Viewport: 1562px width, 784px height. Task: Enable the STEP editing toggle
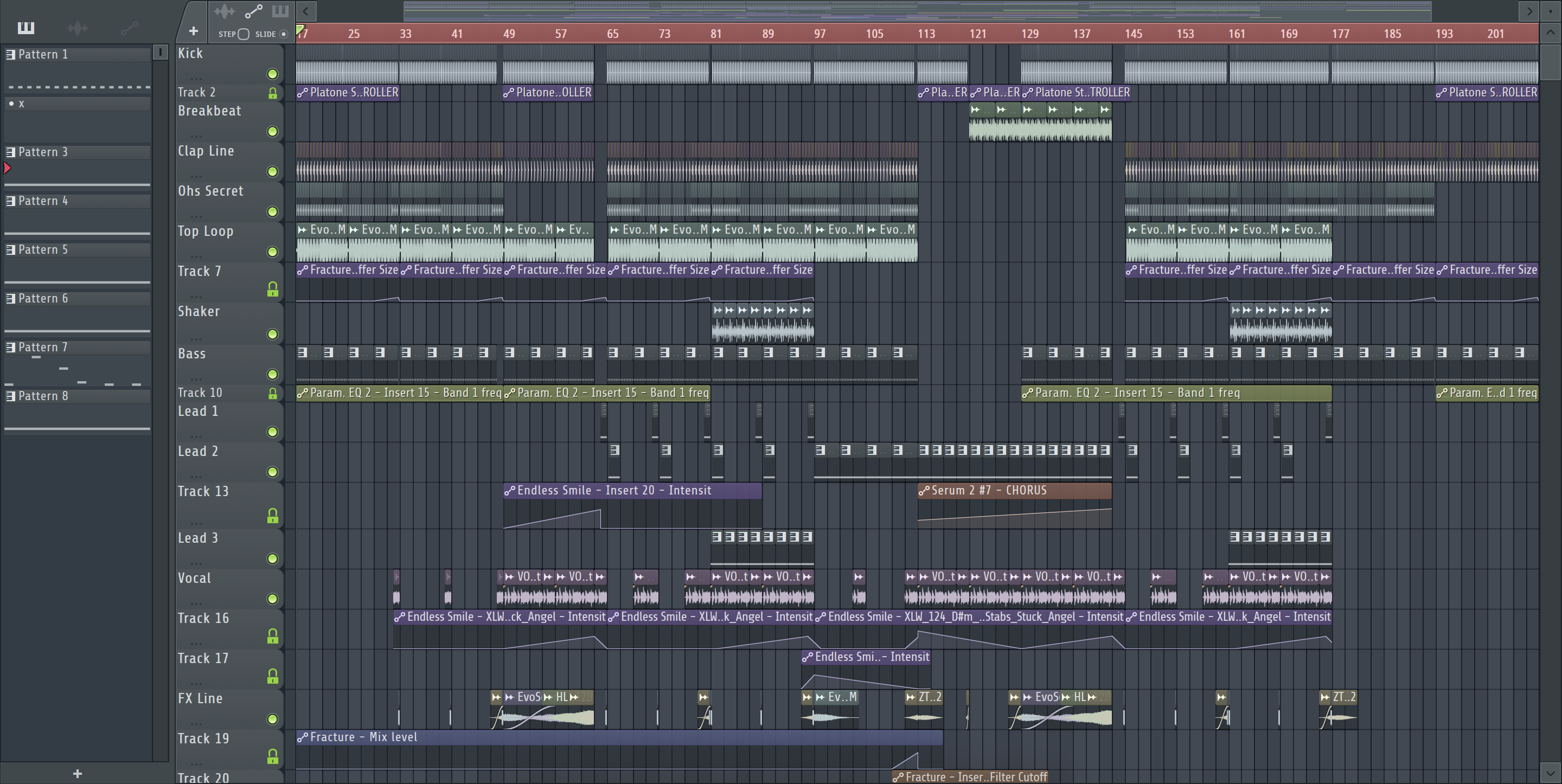pyautogui.click(x=243, y=34)
